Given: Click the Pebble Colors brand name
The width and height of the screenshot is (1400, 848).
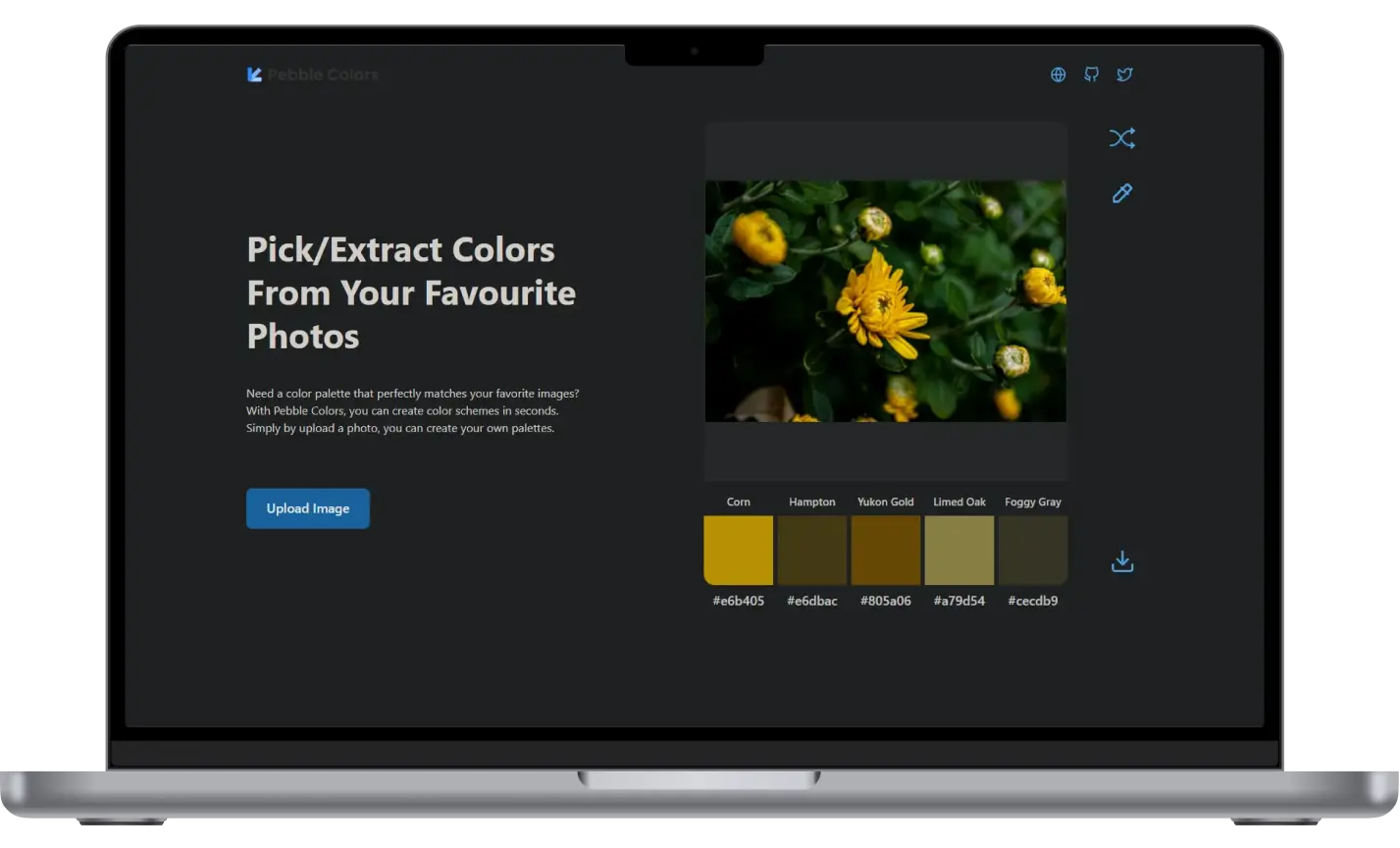Looking at the screenshot, I should pyautogui.click(x=323, y=75).
